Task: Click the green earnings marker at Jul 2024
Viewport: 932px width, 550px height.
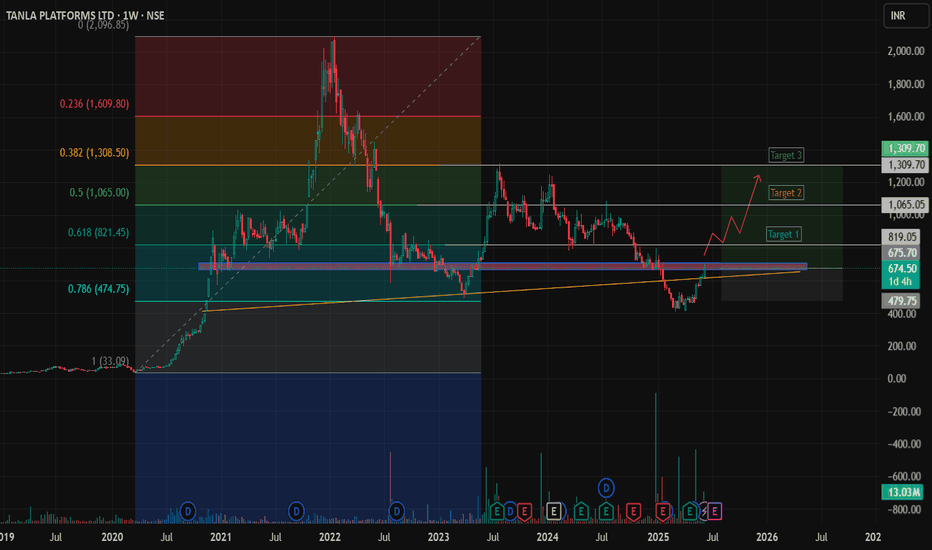Action: [606, 511]
